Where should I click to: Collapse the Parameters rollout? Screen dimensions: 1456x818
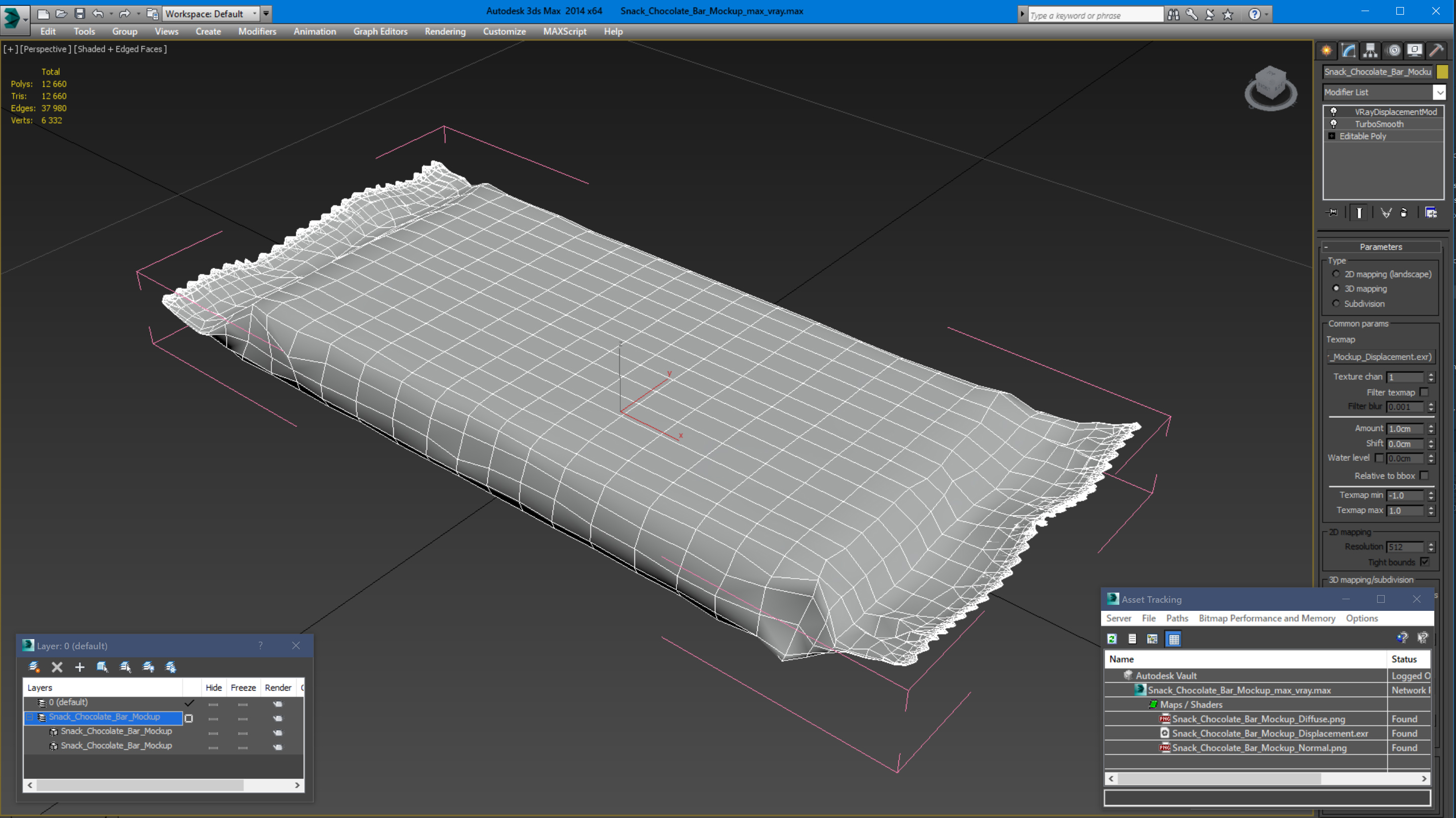tap(1381, 247)
